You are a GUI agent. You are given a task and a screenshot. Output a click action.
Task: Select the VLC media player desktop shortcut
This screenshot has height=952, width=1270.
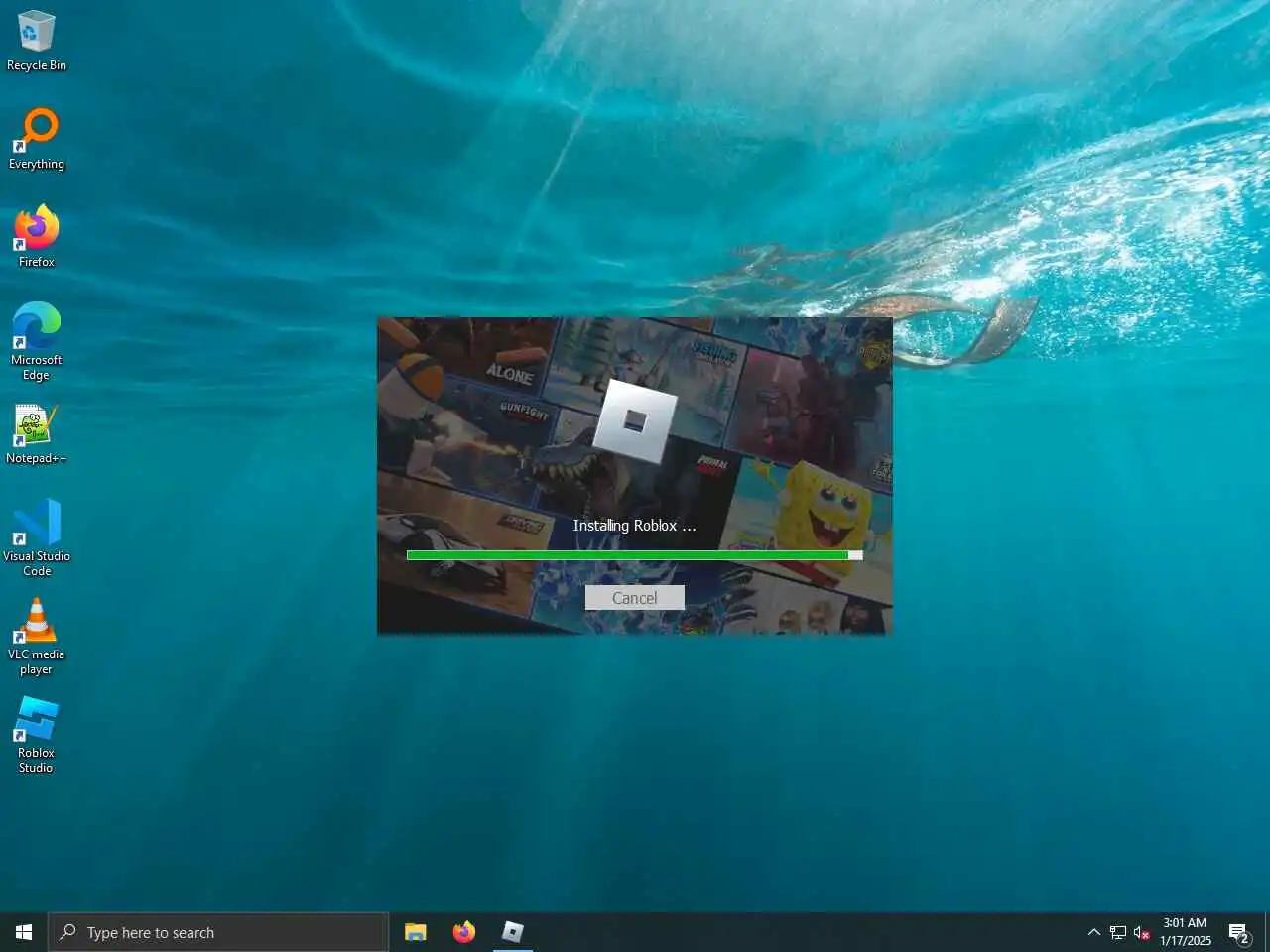pos(36,637)
